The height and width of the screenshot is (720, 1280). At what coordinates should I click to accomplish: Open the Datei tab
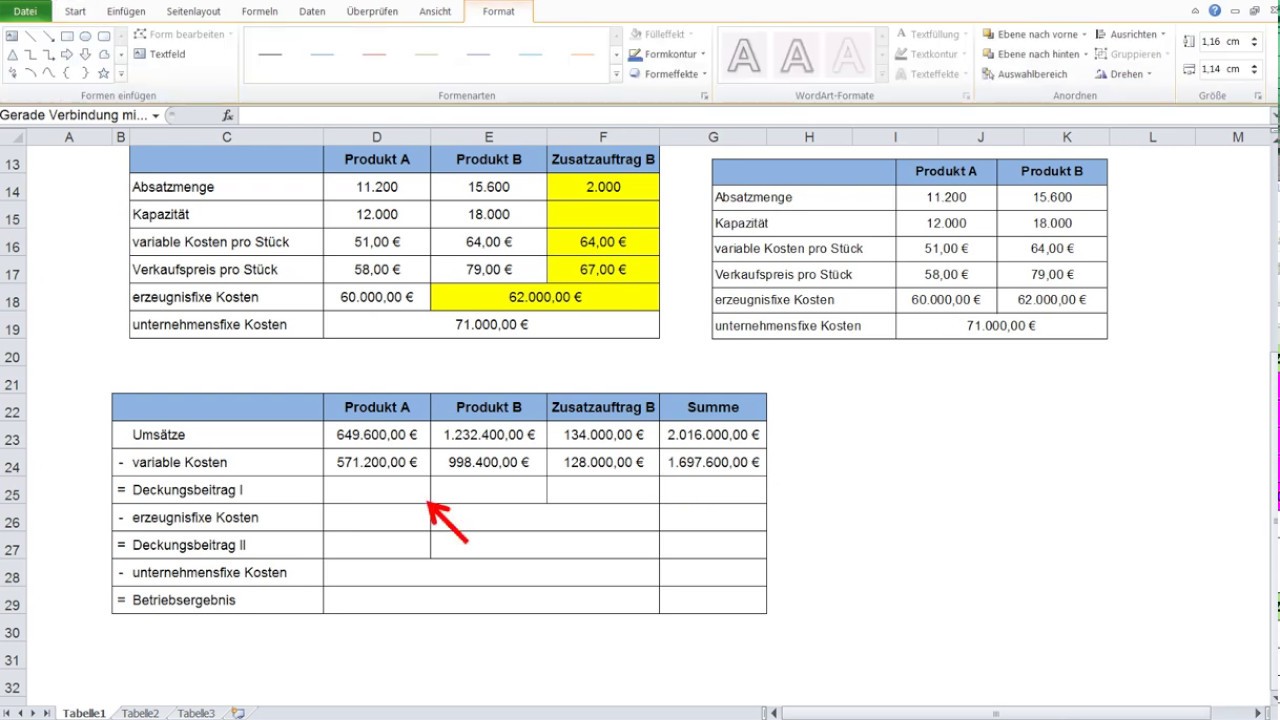click(25, 12)
